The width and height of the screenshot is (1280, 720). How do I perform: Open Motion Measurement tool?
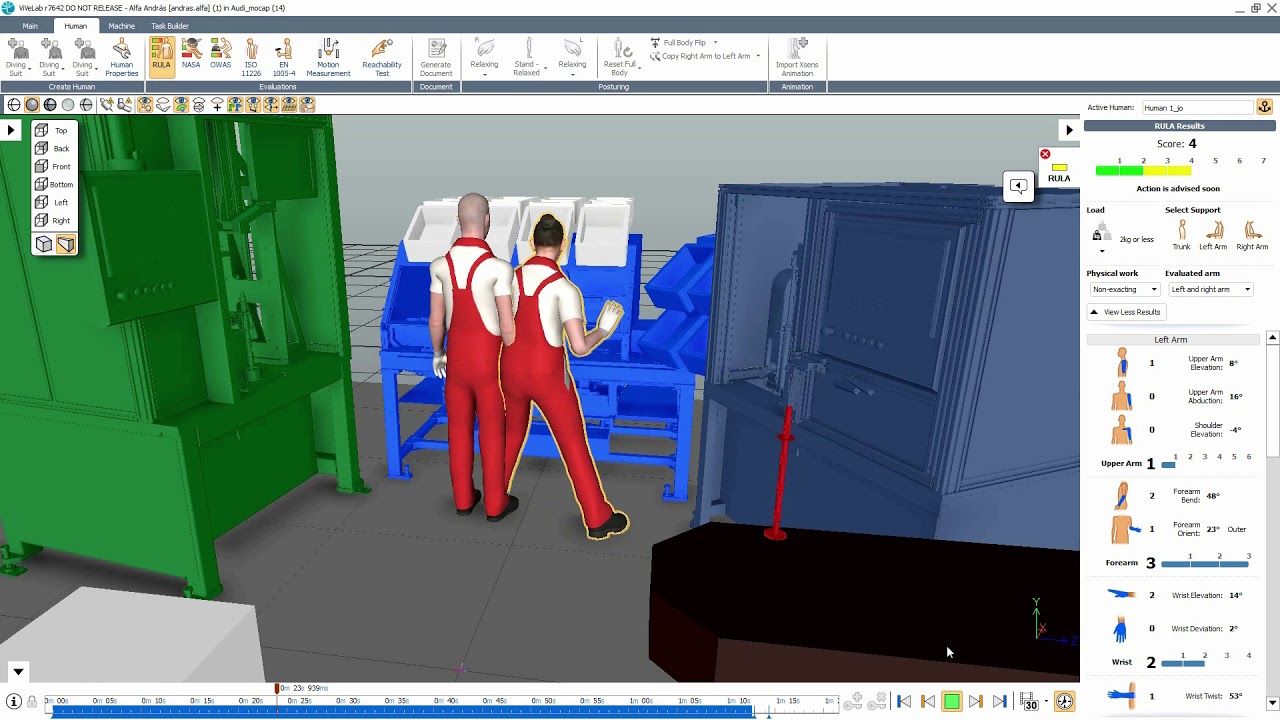[328, 57]
